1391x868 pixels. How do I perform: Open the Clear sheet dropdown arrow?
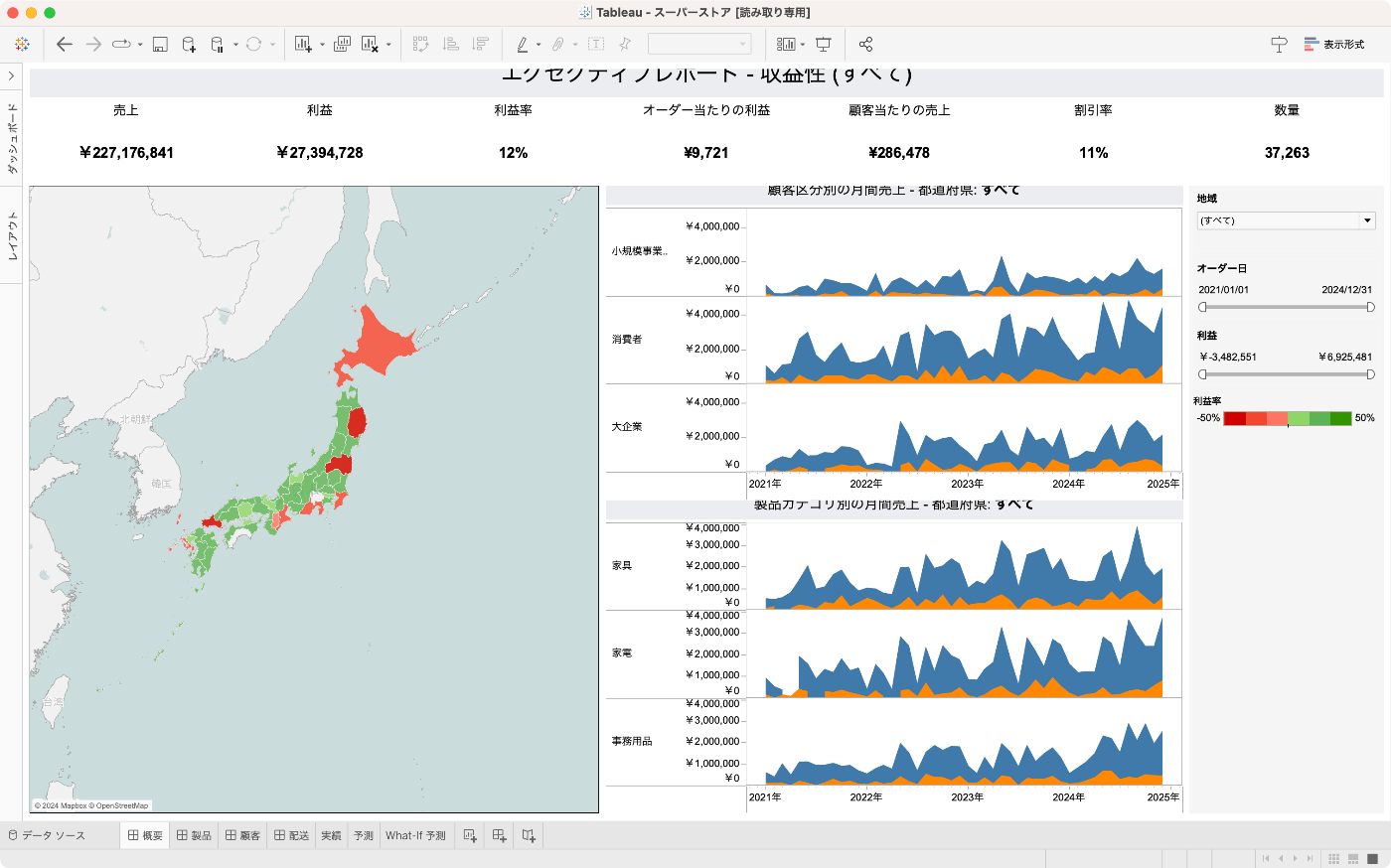pyautogui.click(x=388, y=45)
